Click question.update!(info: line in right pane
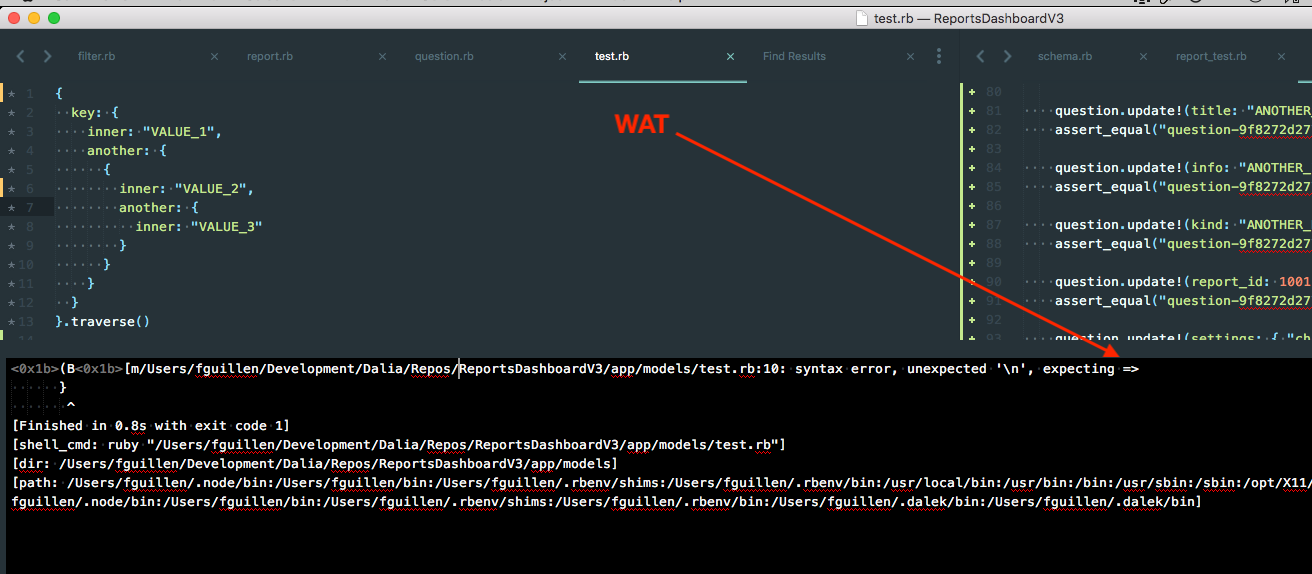This screenshot has width=1312, height=574. (x=1181, y=168)
